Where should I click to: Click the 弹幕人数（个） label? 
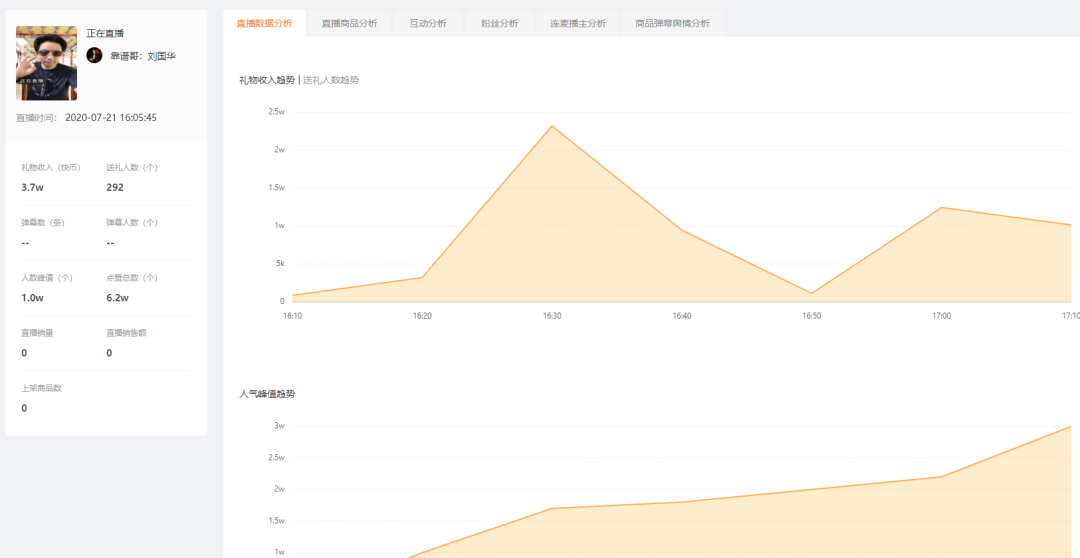point(132,223)
